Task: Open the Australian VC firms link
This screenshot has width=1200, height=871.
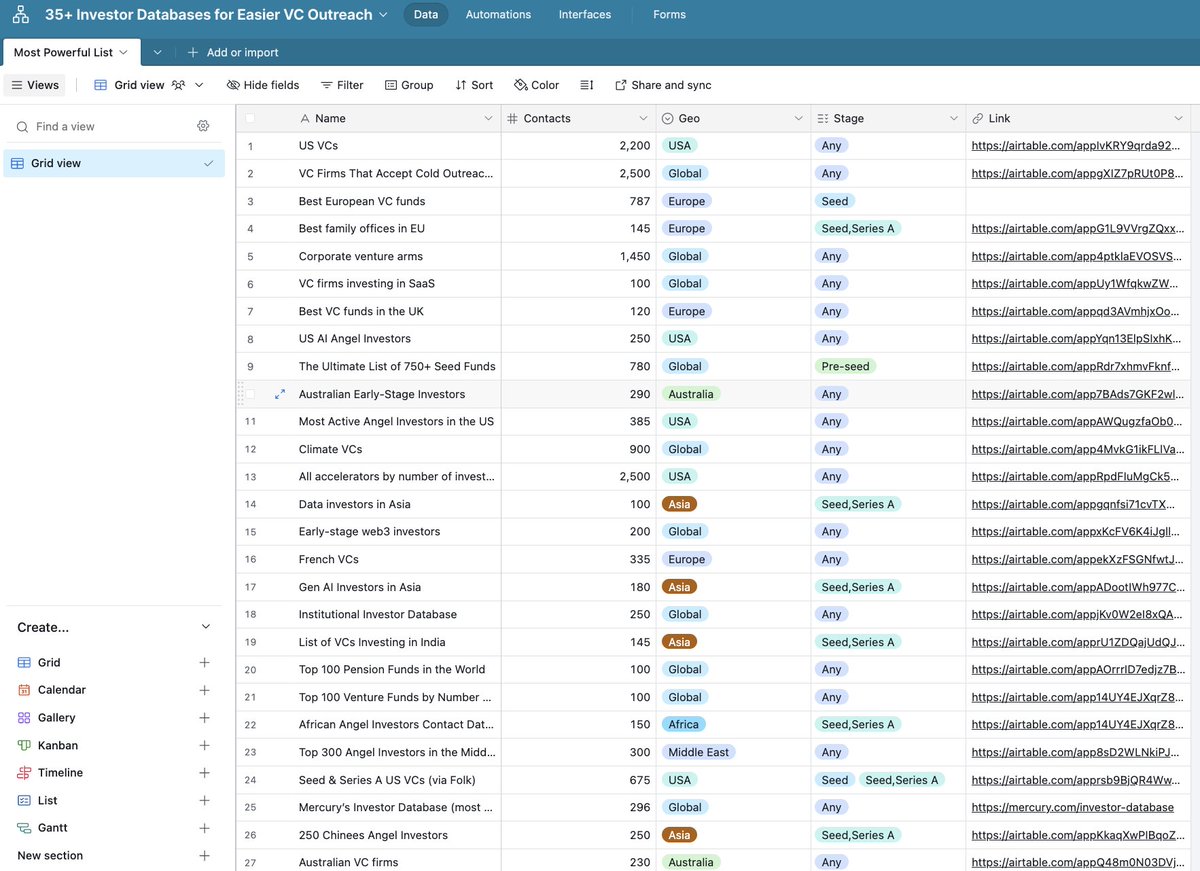Action: tap(1077, 862)
